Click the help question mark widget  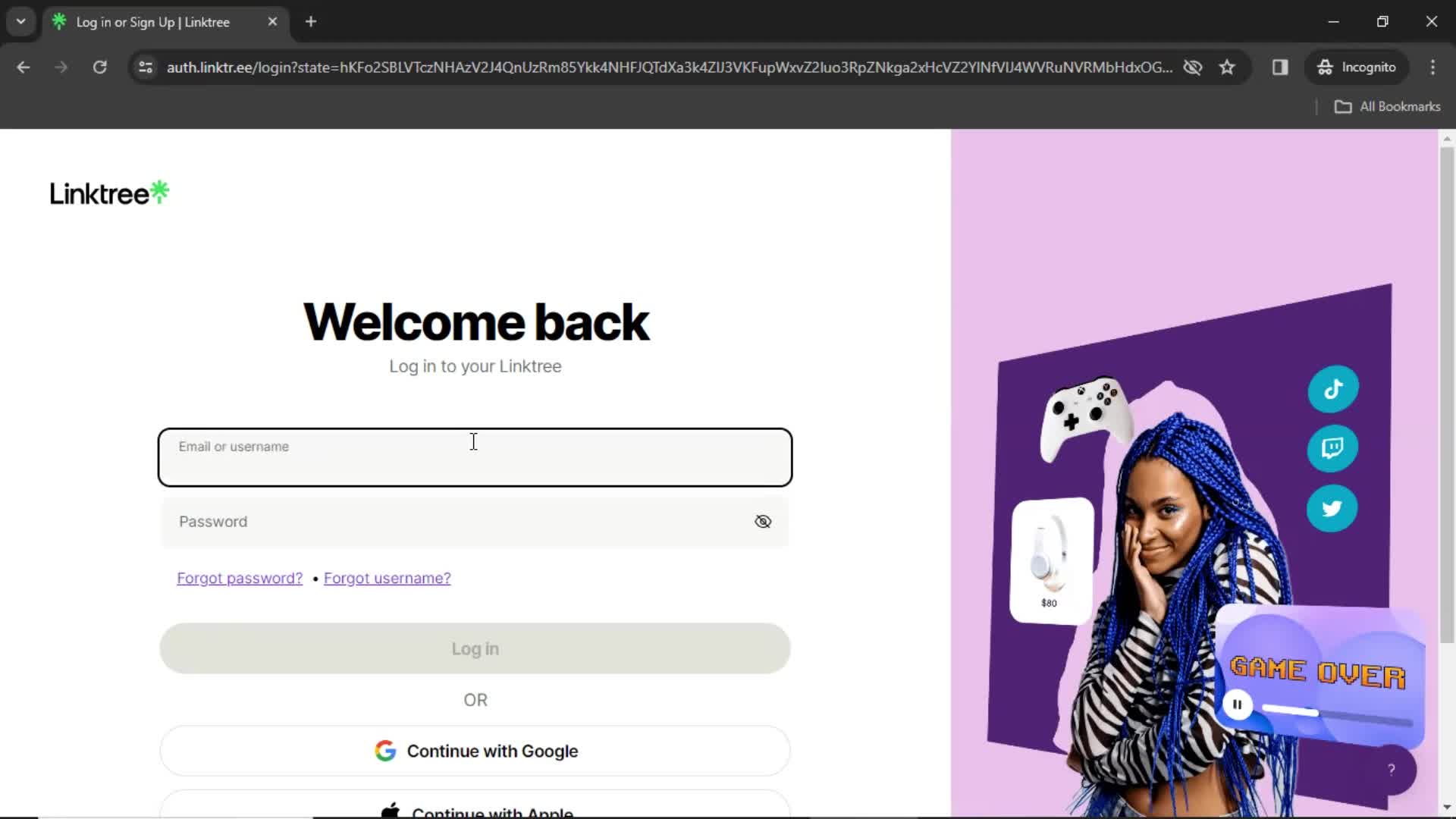[1393, 770]
